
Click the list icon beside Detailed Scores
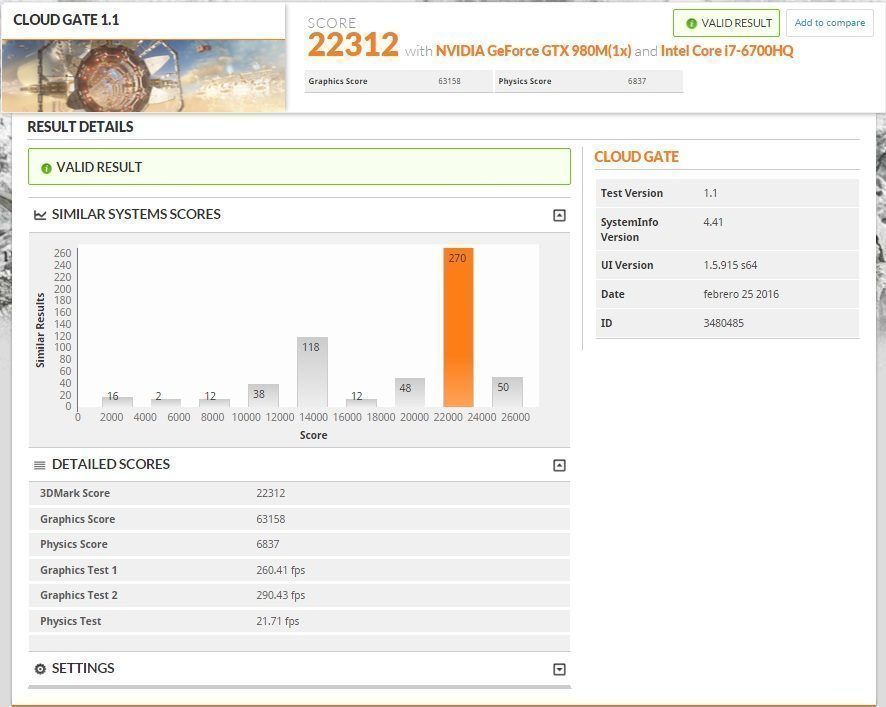coord(40,465)
